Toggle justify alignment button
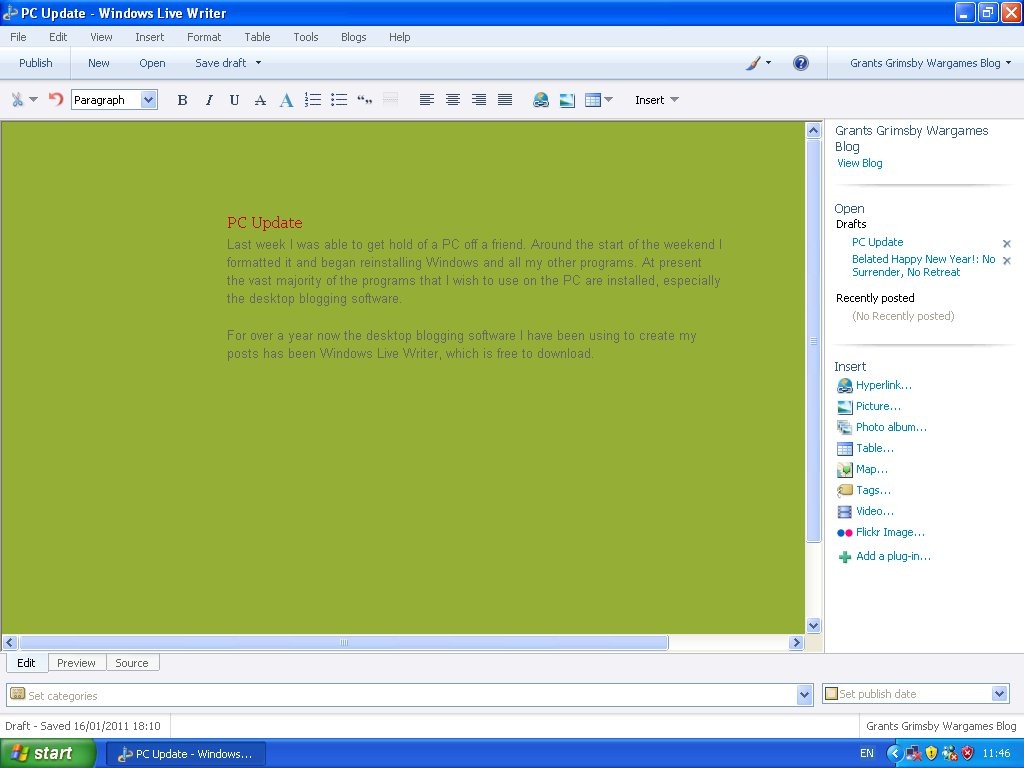 [x=505, y=100]
